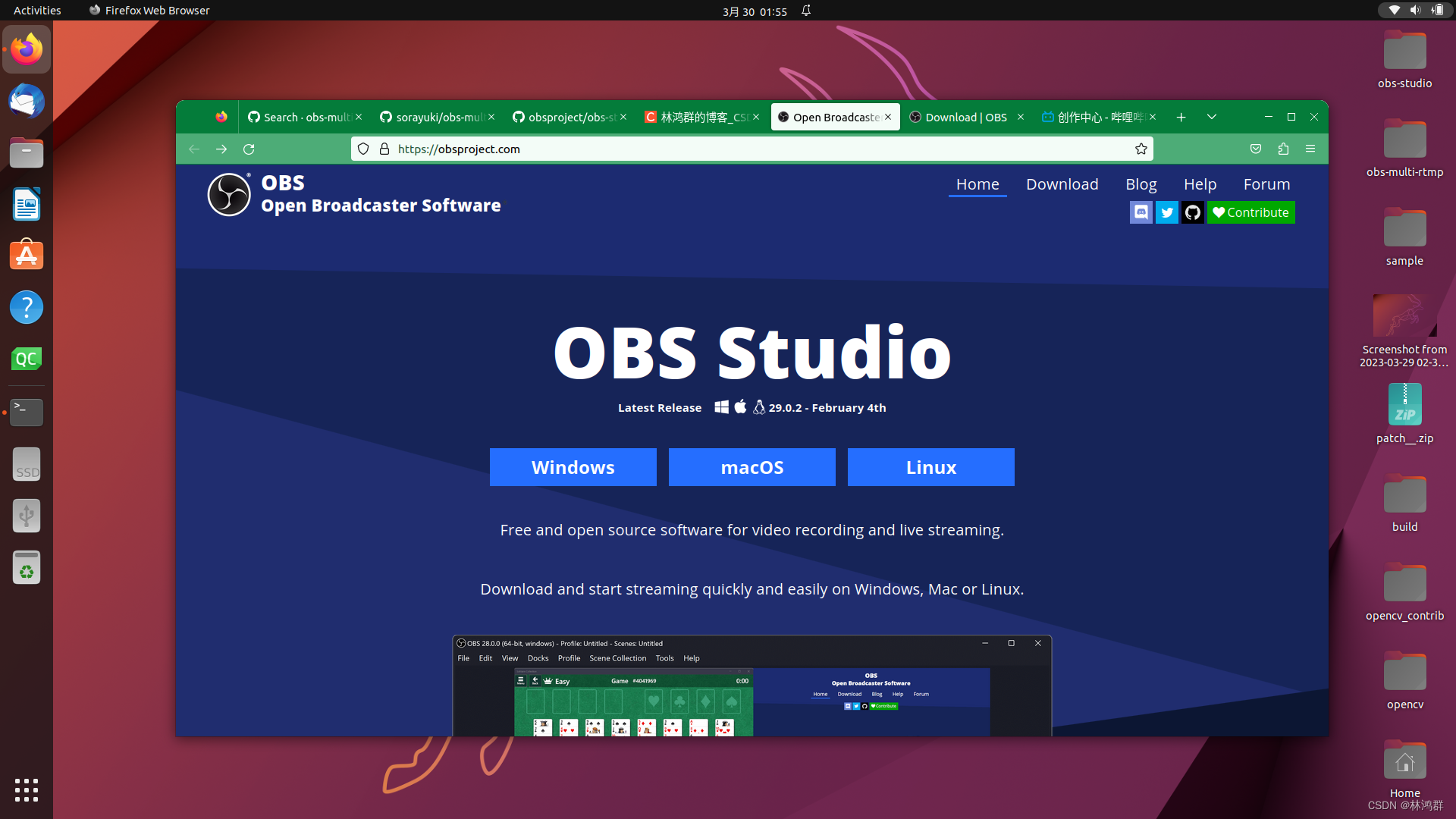Open system status menu in top bar
Image resolution: width=1456 pixels, height=819 pixels.
click(x=1415, y=11)
